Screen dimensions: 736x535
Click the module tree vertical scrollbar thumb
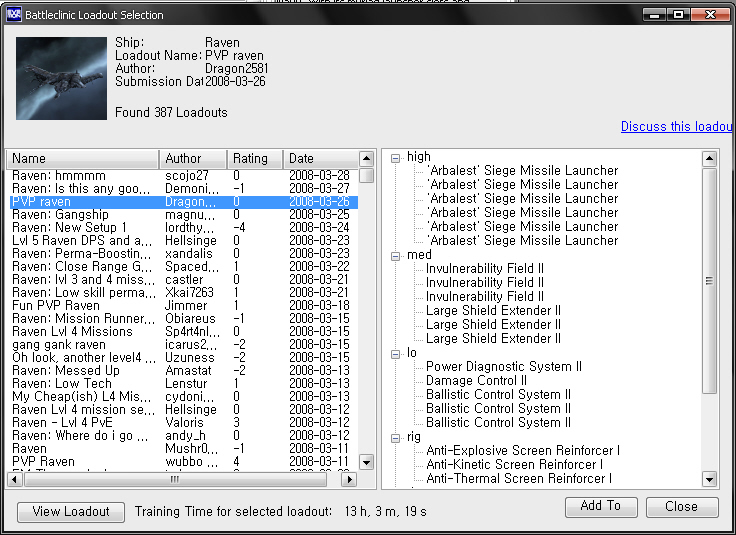click(x=709, y=281)
